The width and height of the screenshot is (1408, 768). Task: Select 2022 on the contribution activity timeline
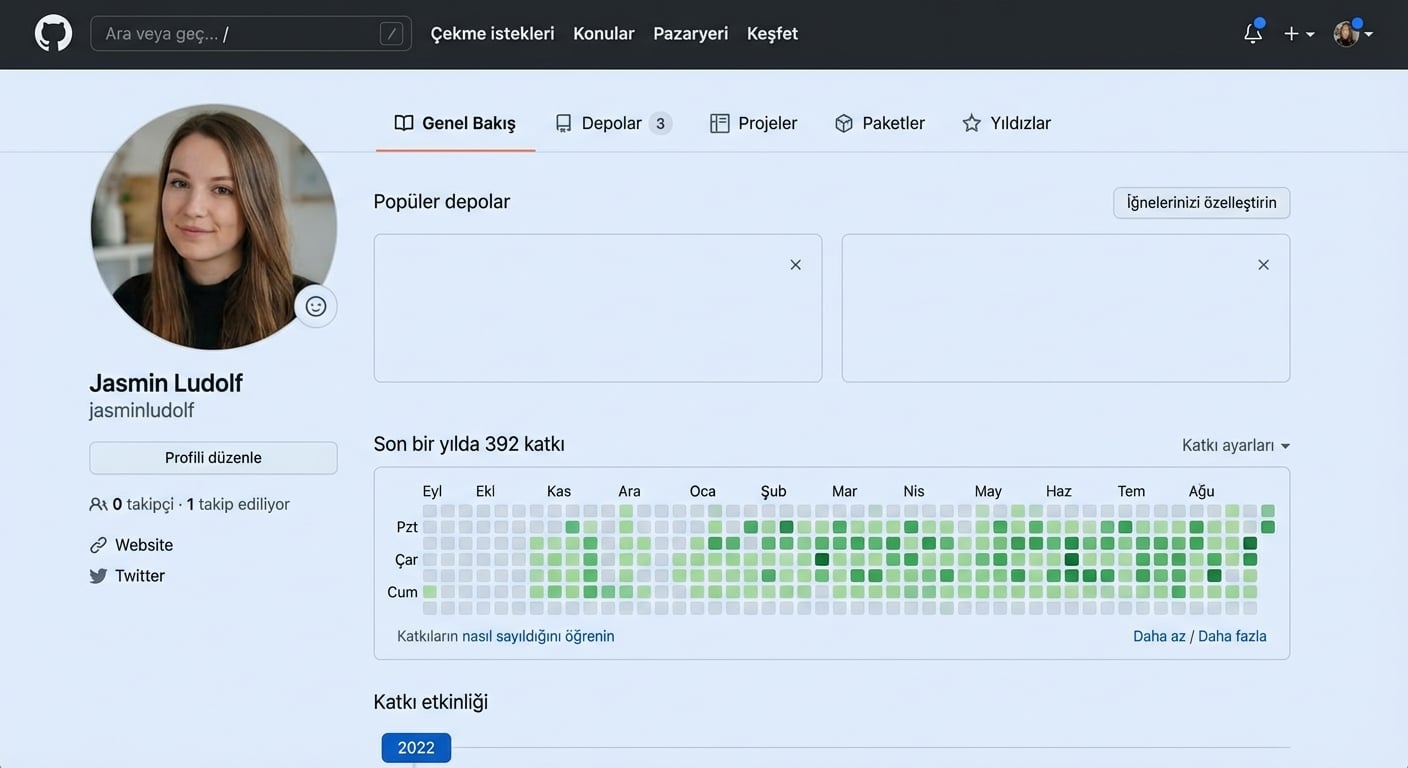click(x=415, y=747)
